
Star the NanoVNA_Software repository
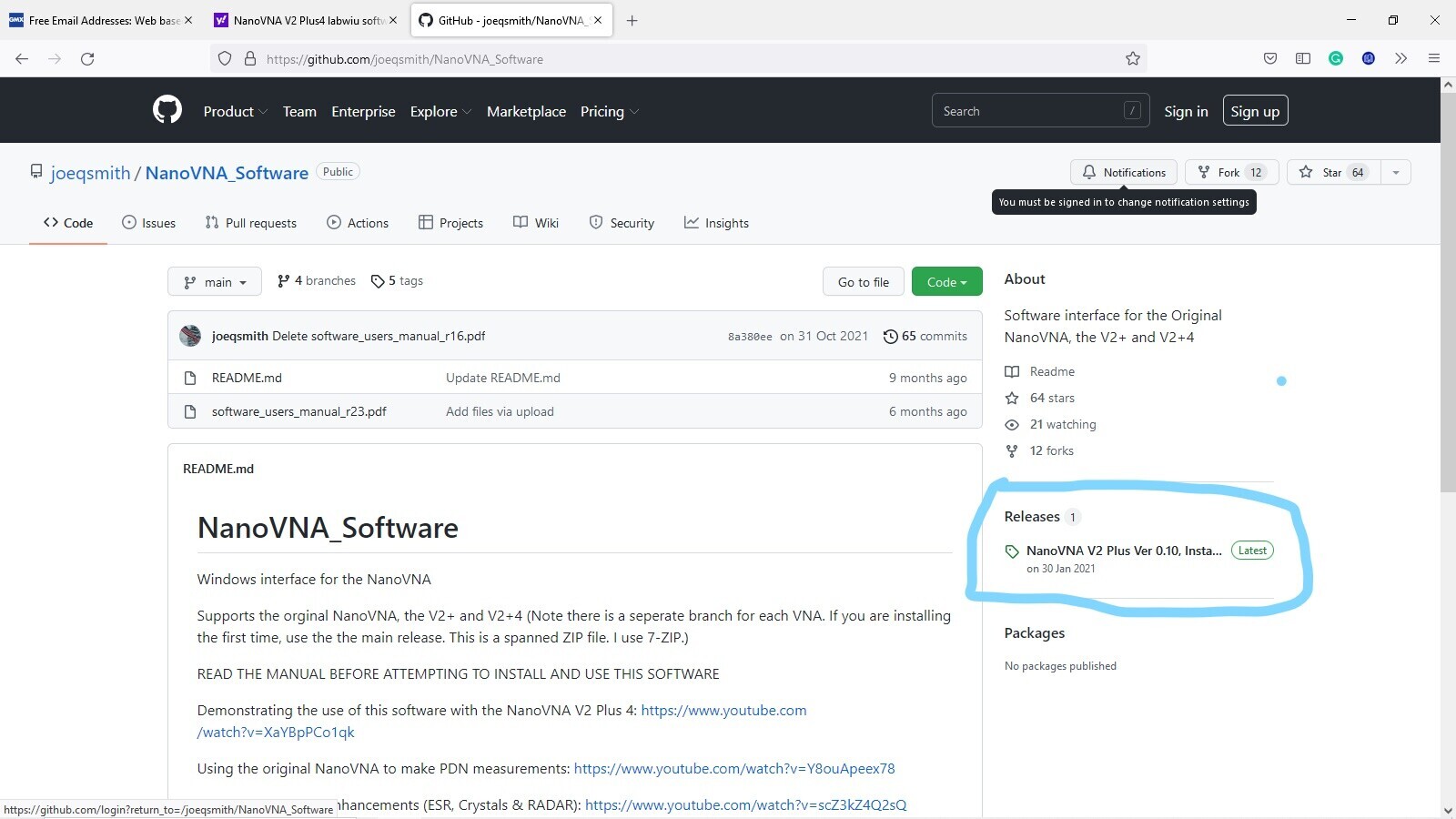[x=1333, y=172]
